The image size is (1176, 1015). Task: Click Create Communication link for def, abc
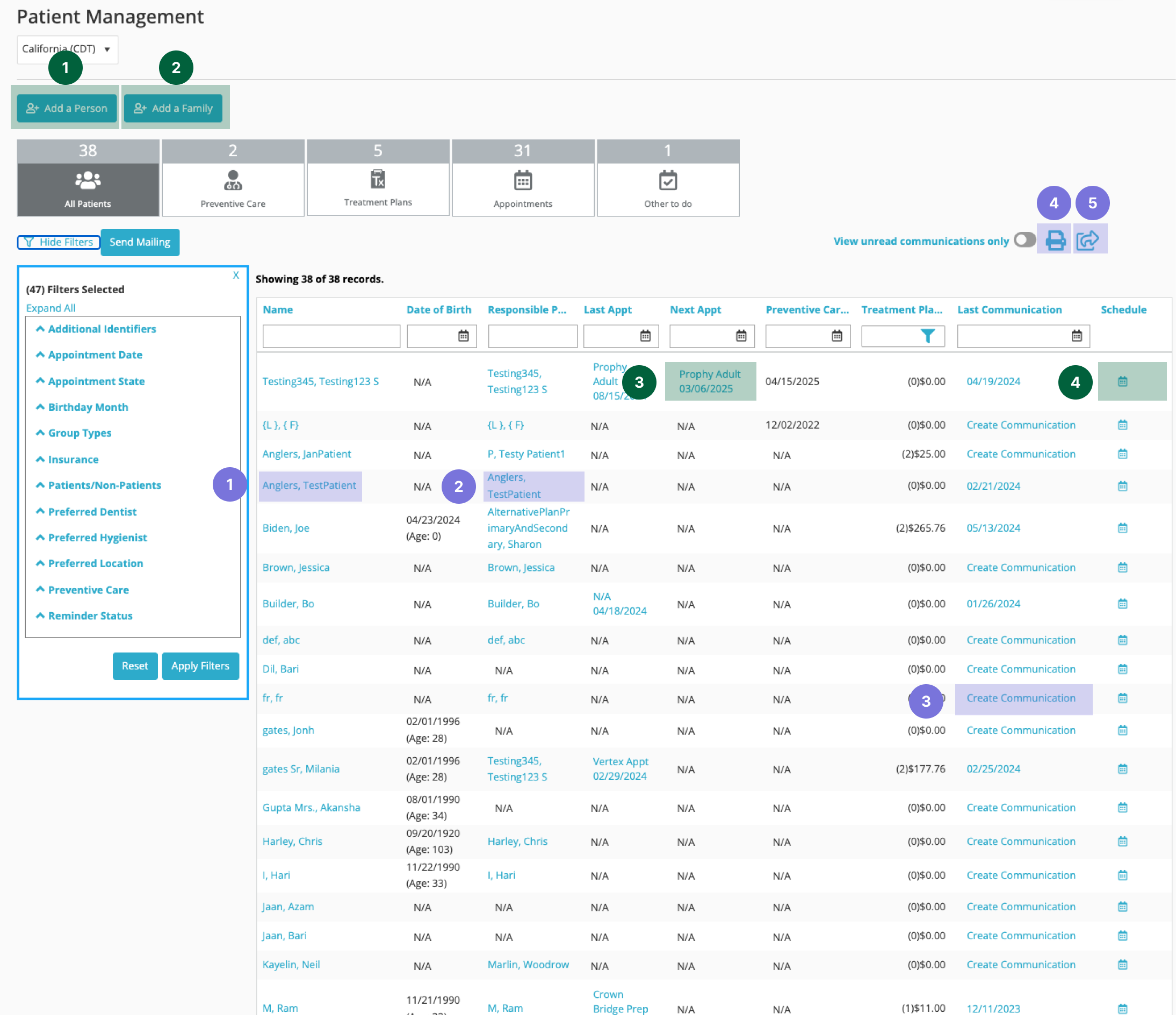click(1021, 640)
